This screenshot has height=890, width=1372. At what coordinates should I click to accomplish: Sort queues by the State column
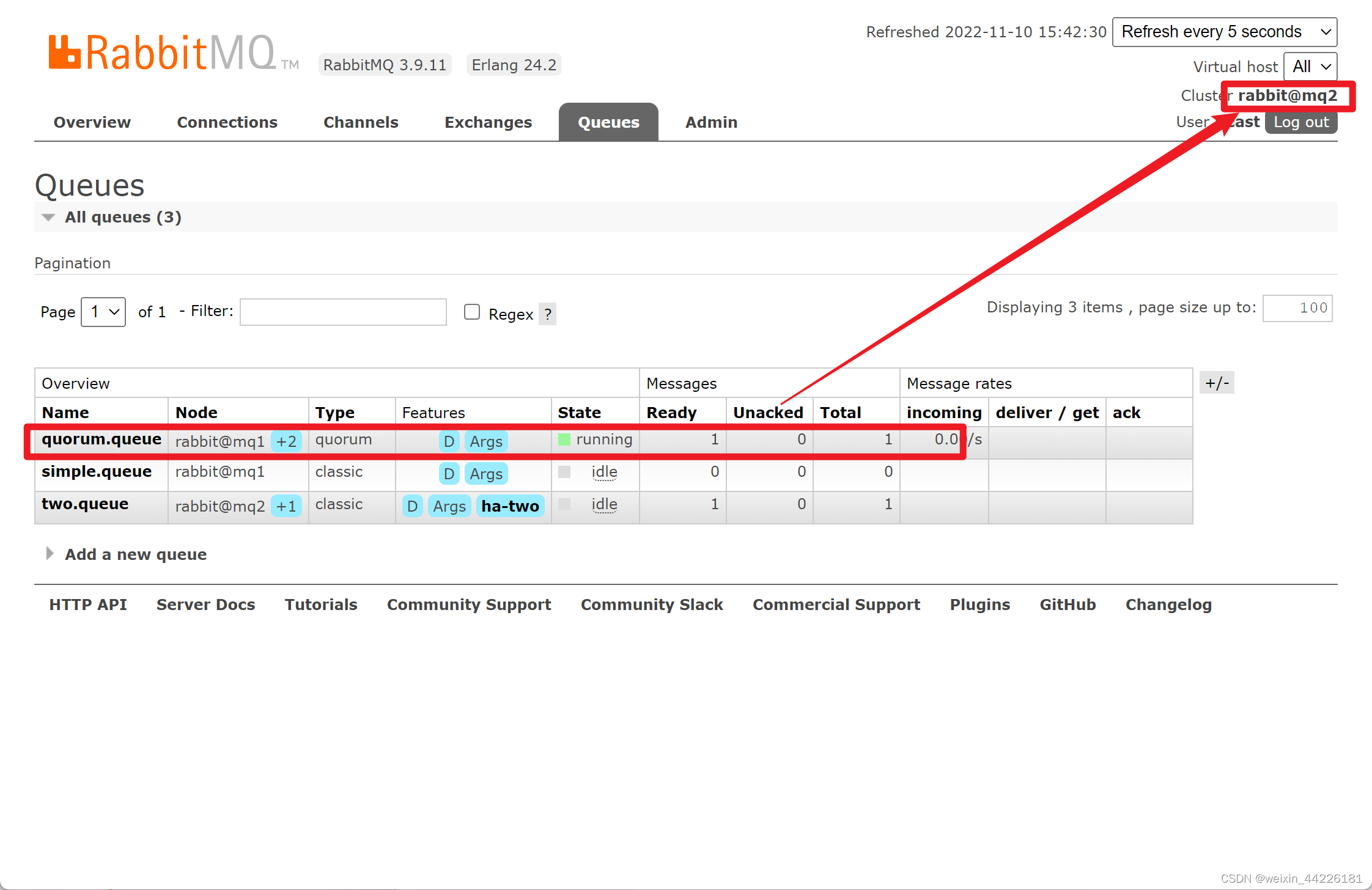click(580, 413)
